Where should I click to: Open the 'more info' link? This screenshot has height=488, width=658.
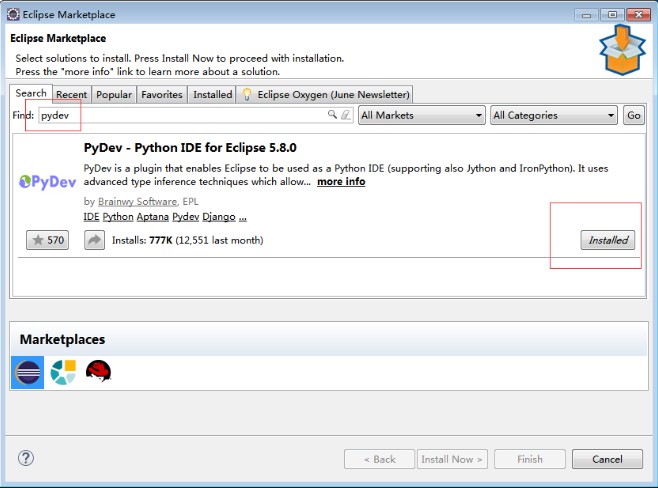click(341, 182)
